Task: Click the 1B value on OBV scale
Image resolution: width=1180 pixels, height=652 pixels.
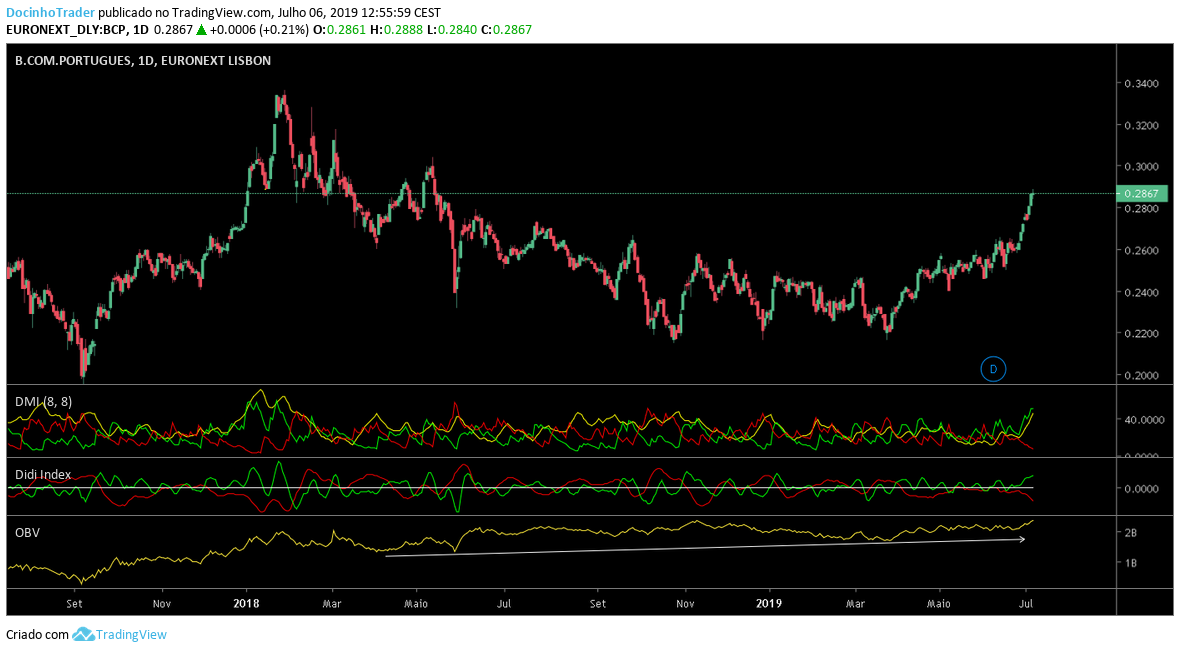Action: click(1130, 562)
